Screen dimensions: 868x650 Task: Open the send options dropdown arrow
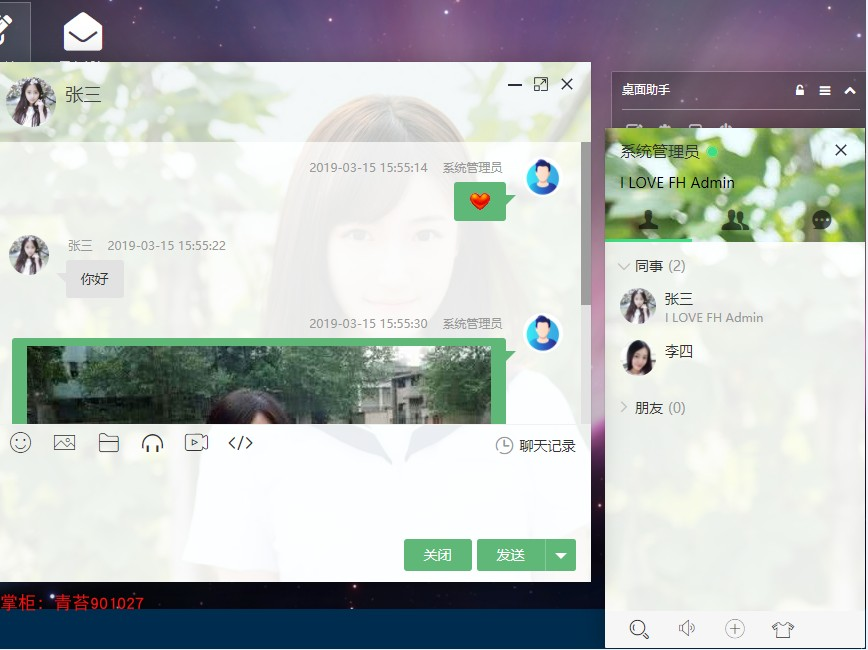click(x=561, y=555)
